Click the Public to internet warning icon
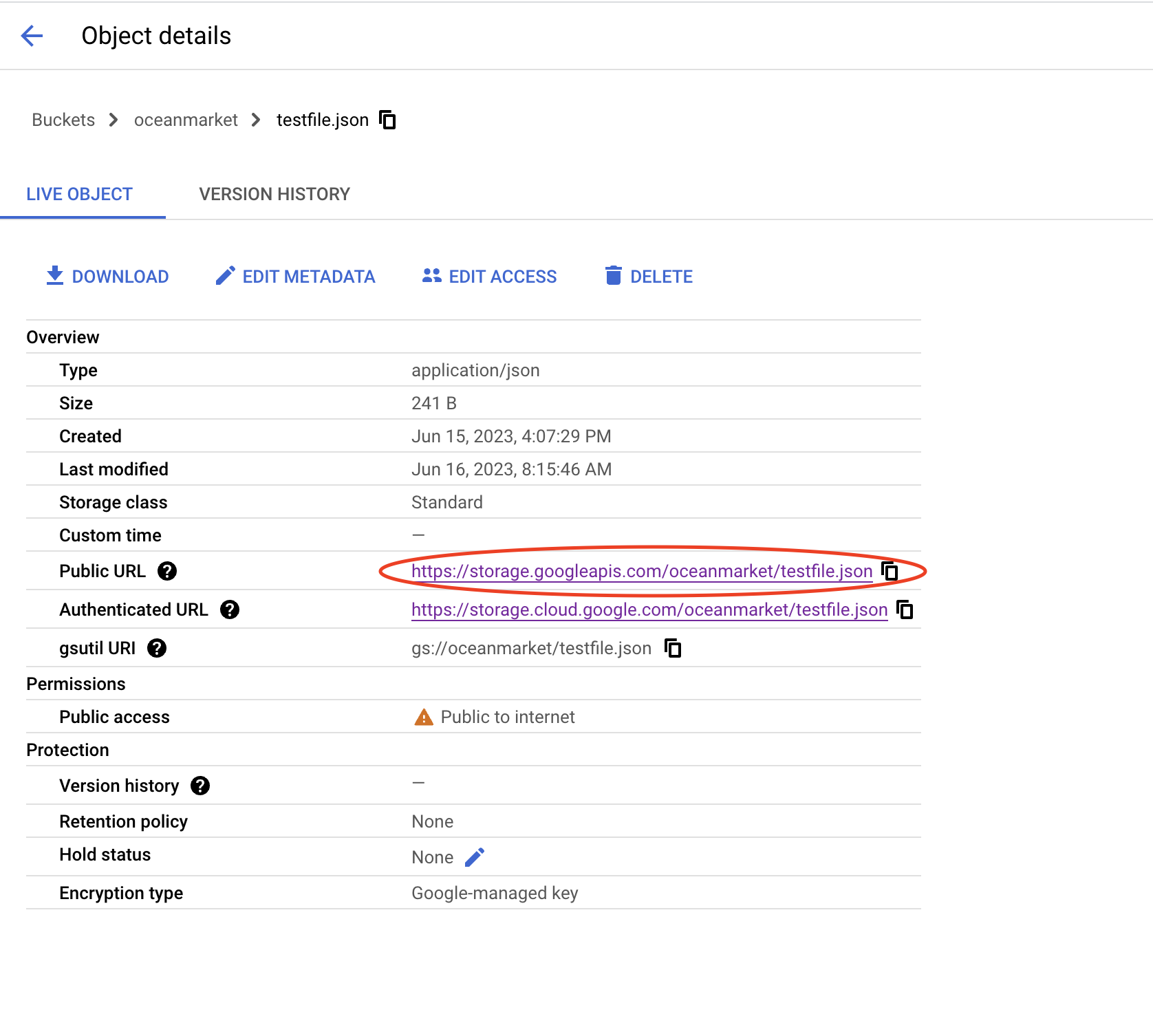This screenshot has height=1036, width=1153. (424, 717)
